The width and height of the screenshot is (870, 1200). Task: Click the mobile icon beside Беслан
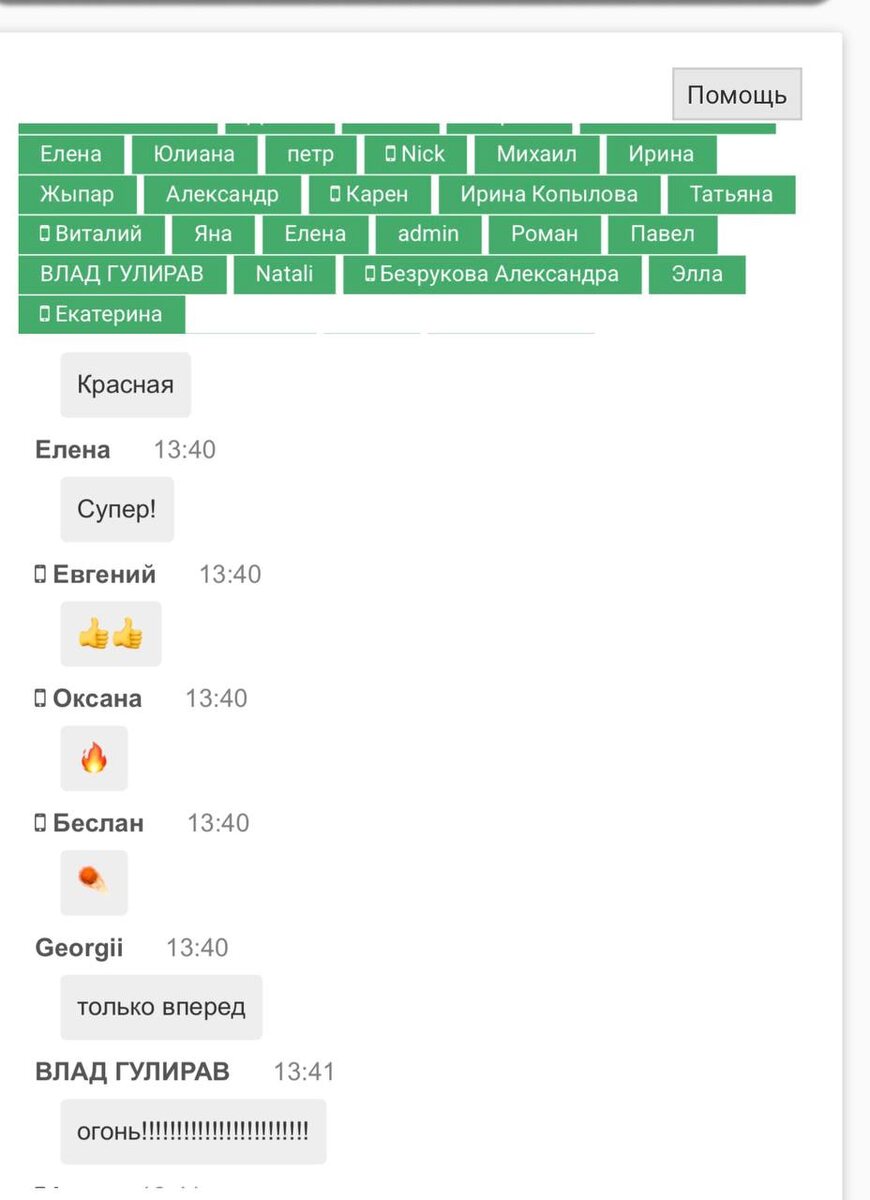41,824
